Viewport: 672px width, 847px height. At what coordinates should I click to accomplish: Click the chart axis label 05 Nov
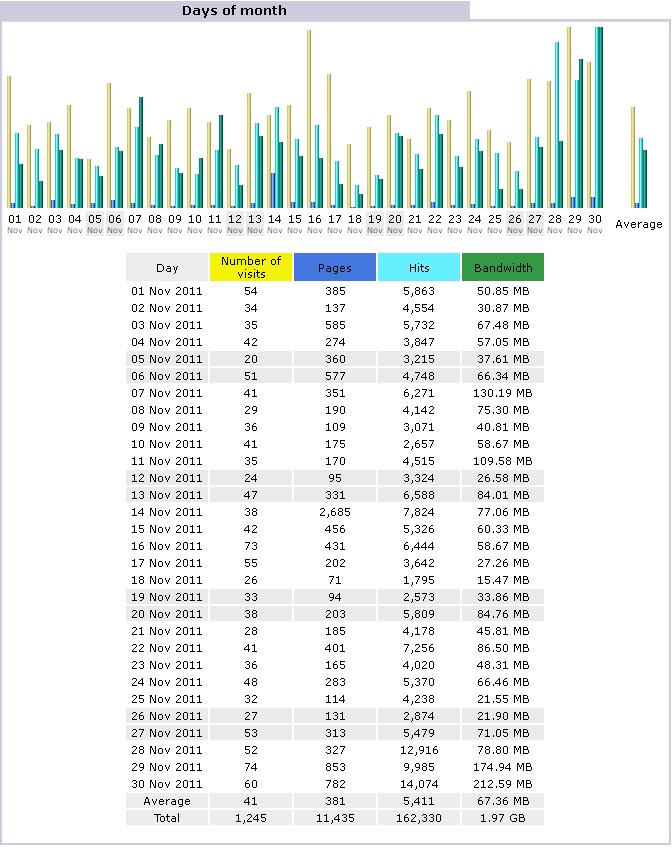click(x=95, y=224)
